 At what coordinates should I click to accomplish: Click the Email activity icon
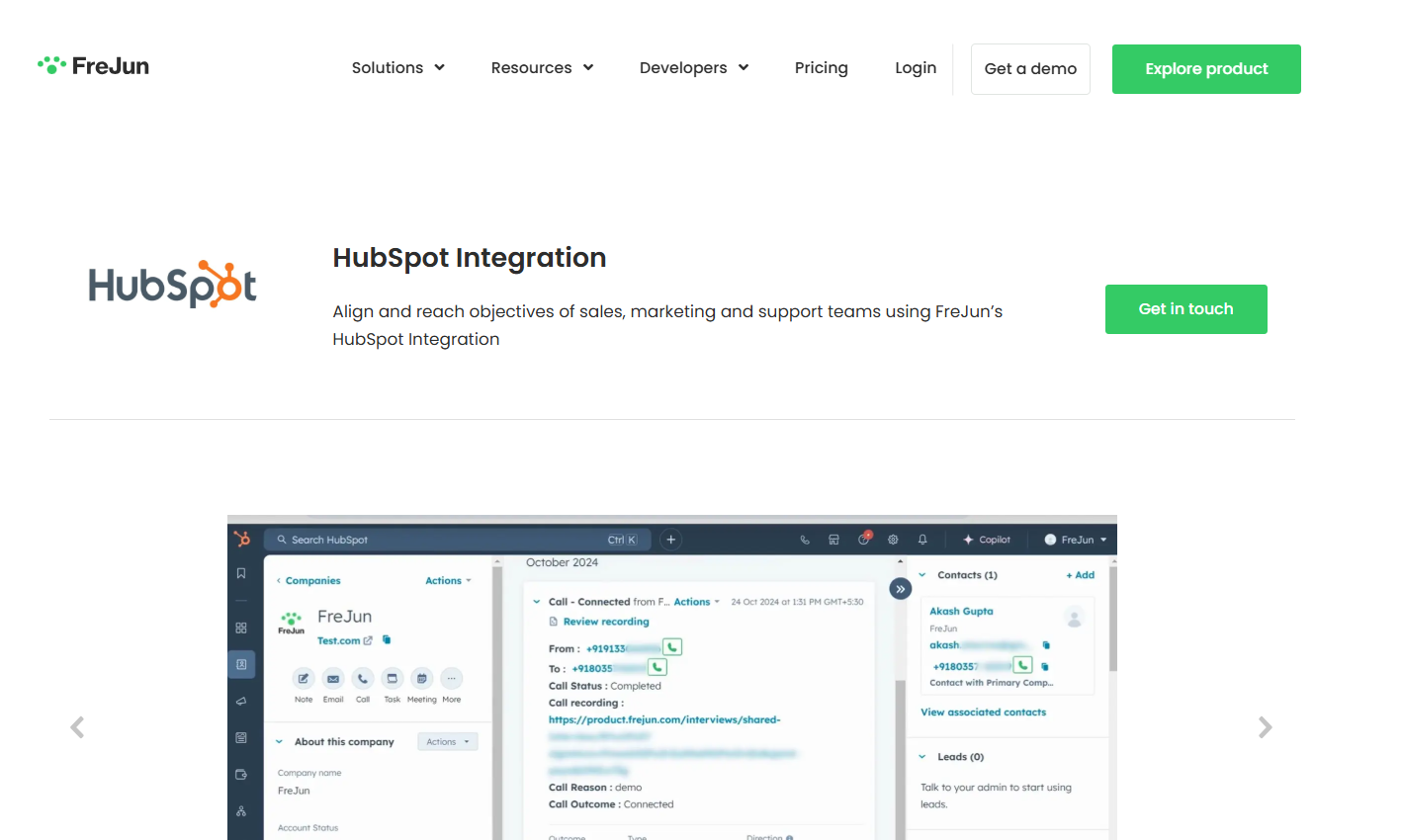click(x=333, y=679)
